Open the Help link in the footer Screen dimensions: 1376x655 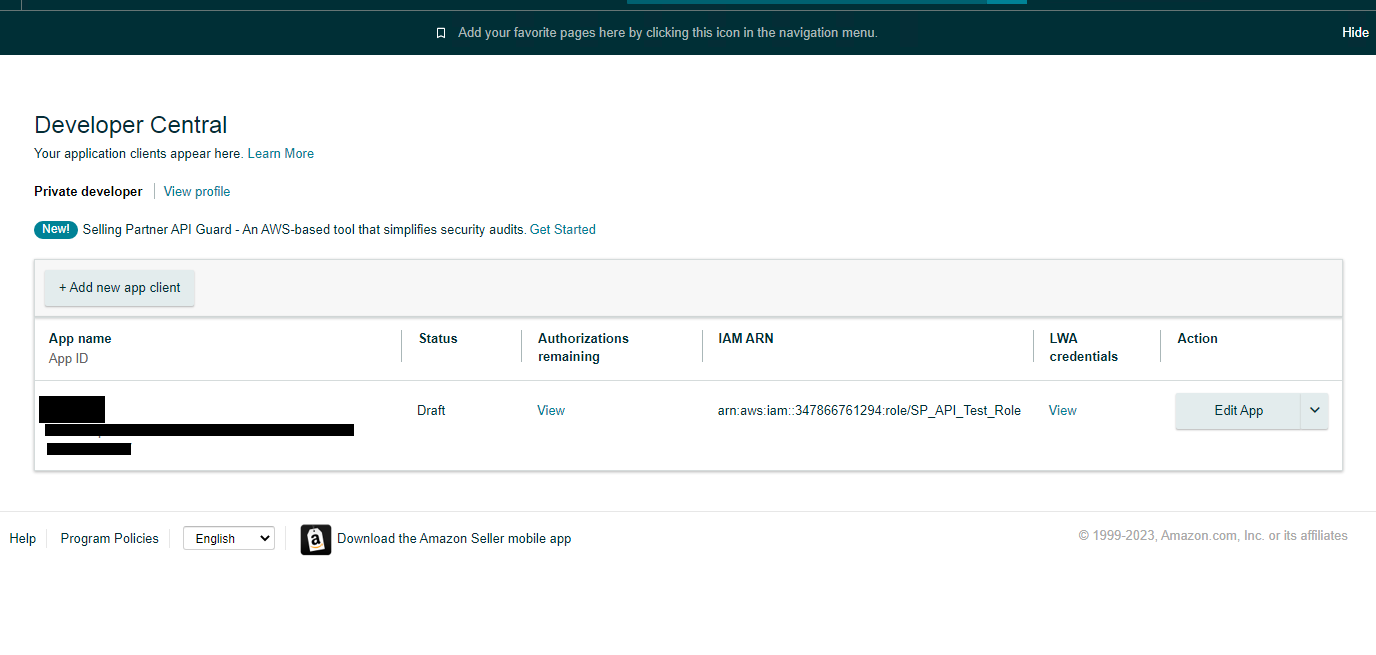[23, 539]
